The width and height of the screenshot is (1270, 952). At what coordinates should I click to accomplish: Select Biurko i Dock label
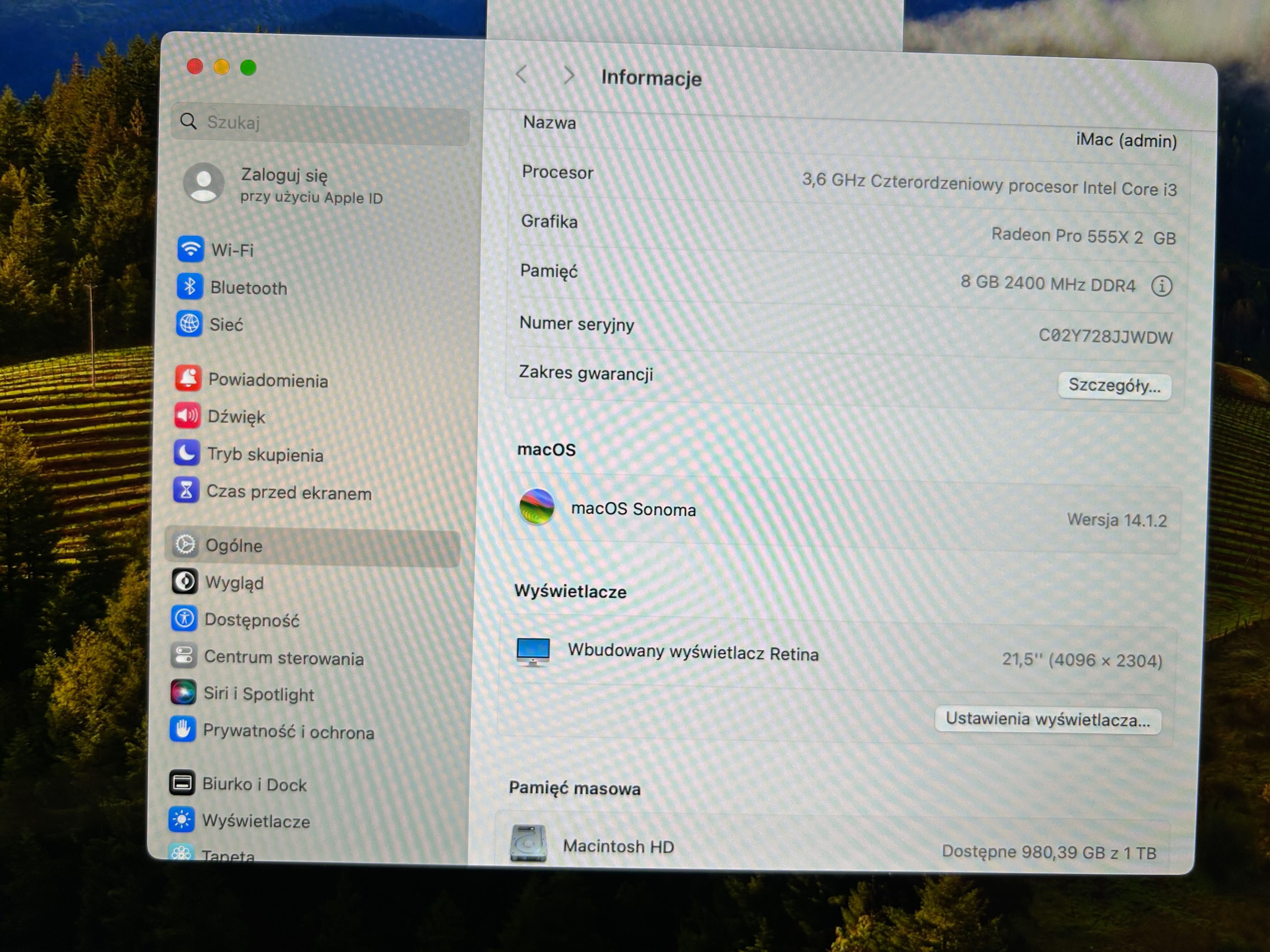pyautogui.click(x=254, y=785)
